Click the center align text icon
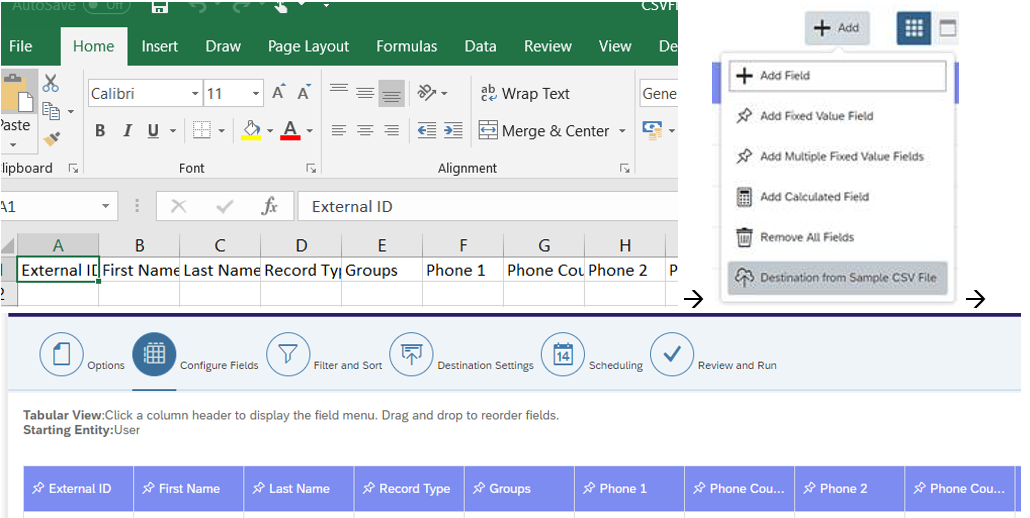This screenshot has height=518, width=1030. tap(366, 131)
